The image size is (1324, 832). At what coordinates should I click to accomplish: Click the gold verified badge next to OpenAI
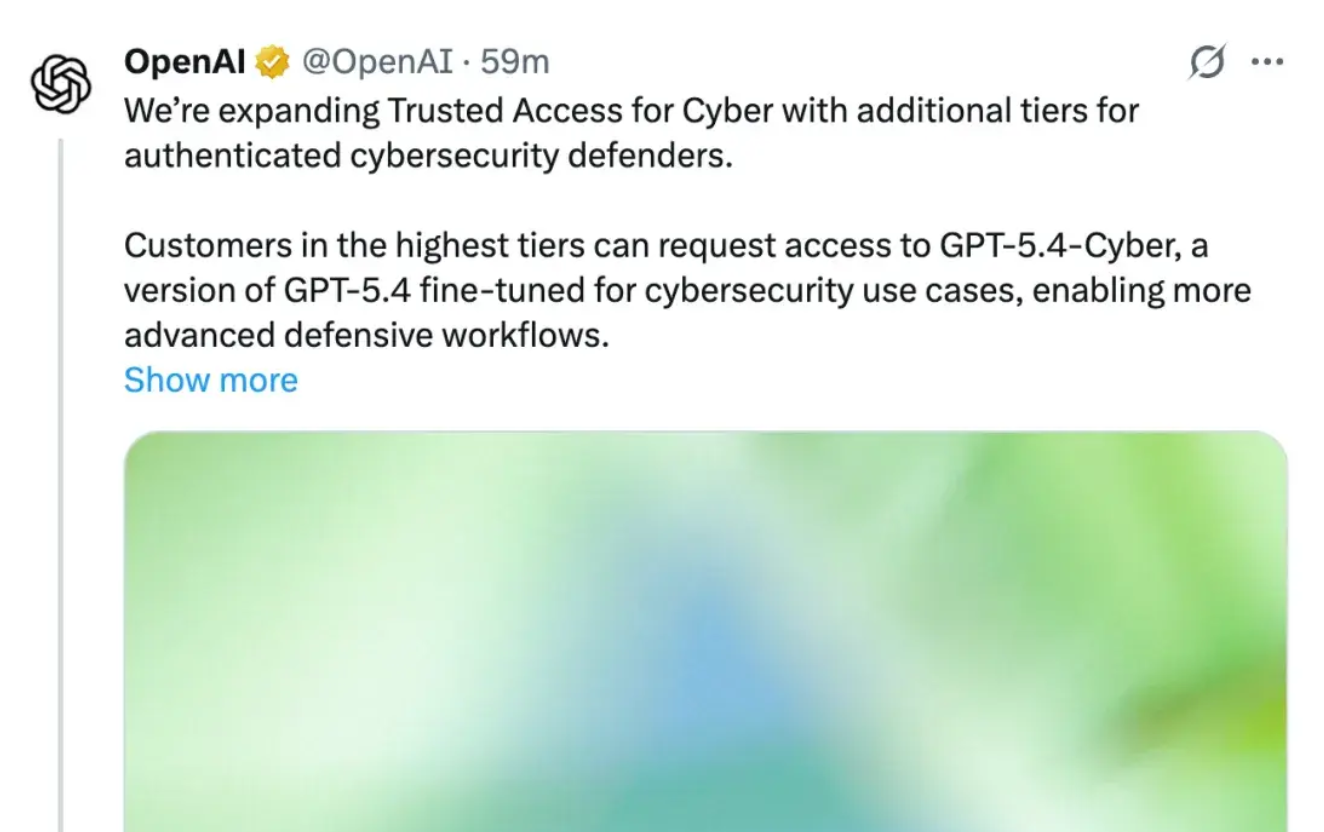(270, 60)
